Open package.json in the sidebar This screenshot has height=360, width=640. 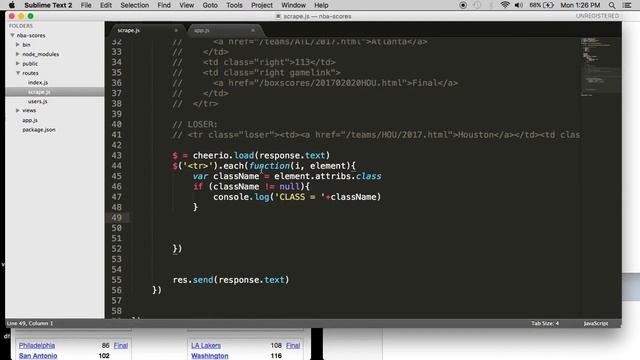39,129
